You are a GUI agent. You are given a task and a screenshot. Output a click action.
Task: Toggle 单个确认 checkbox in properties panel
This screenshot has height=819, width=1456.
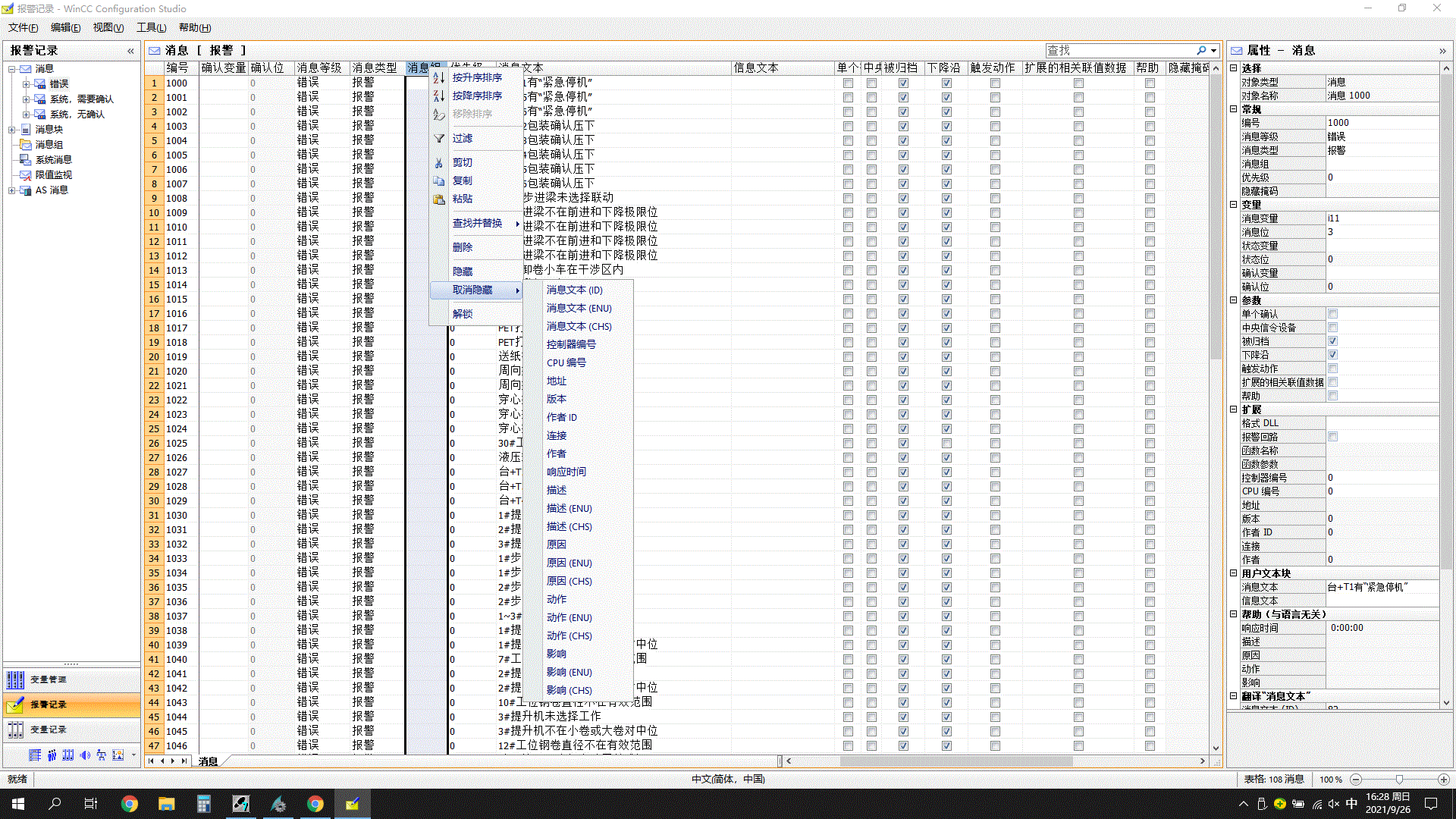tap(1332, 314)
